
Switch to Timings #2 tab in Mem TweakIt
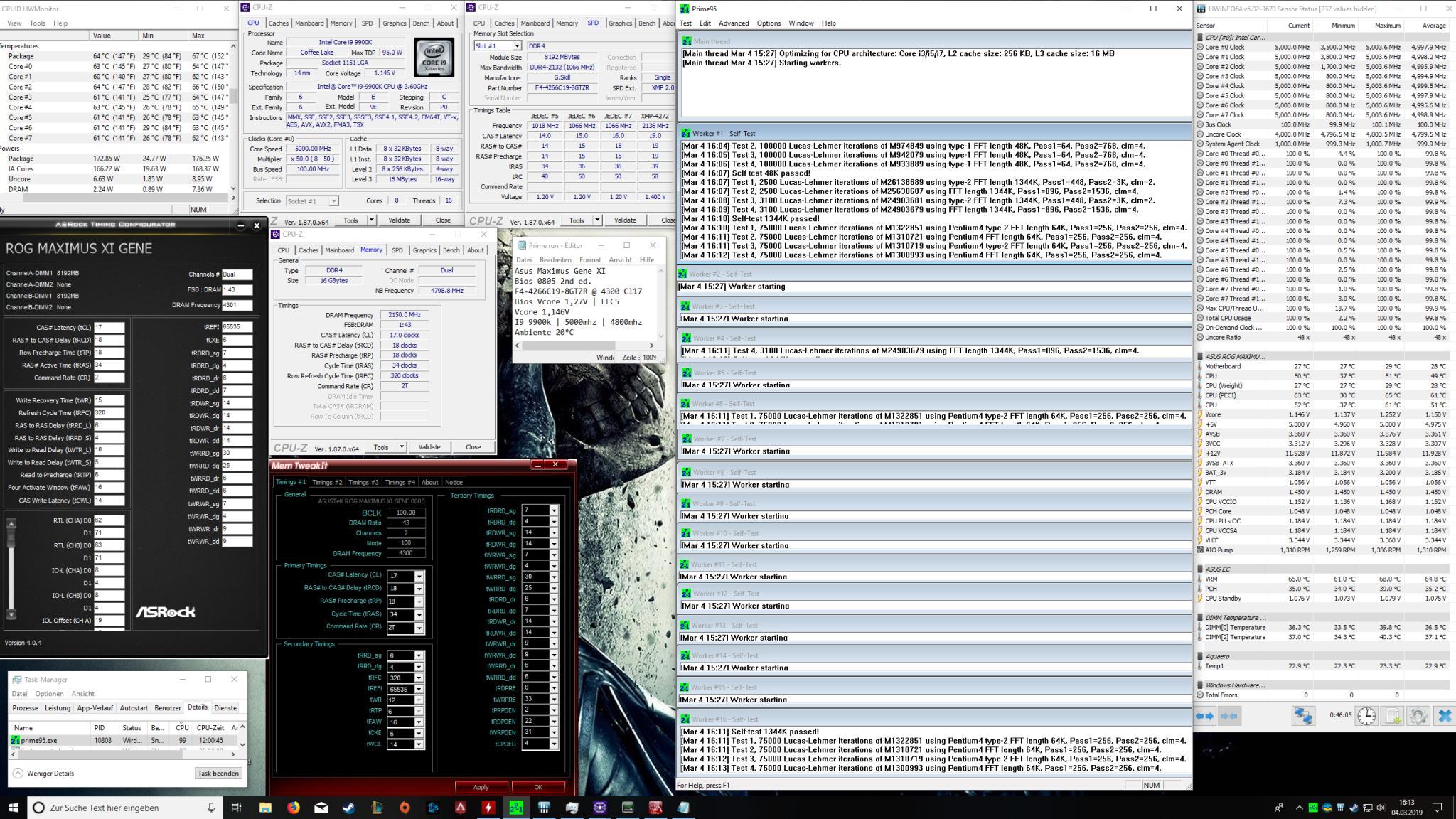[x=327, y=482]
